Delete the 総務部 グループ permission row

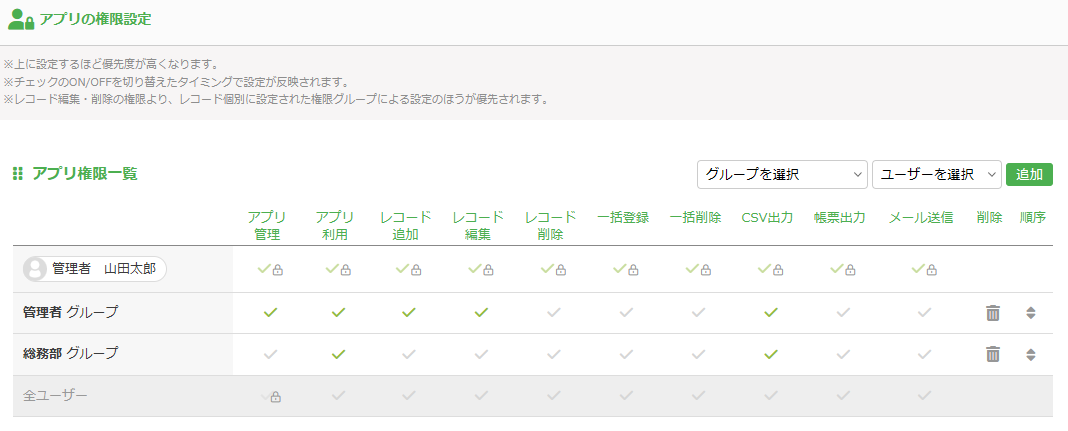click(x=993, y=354)
